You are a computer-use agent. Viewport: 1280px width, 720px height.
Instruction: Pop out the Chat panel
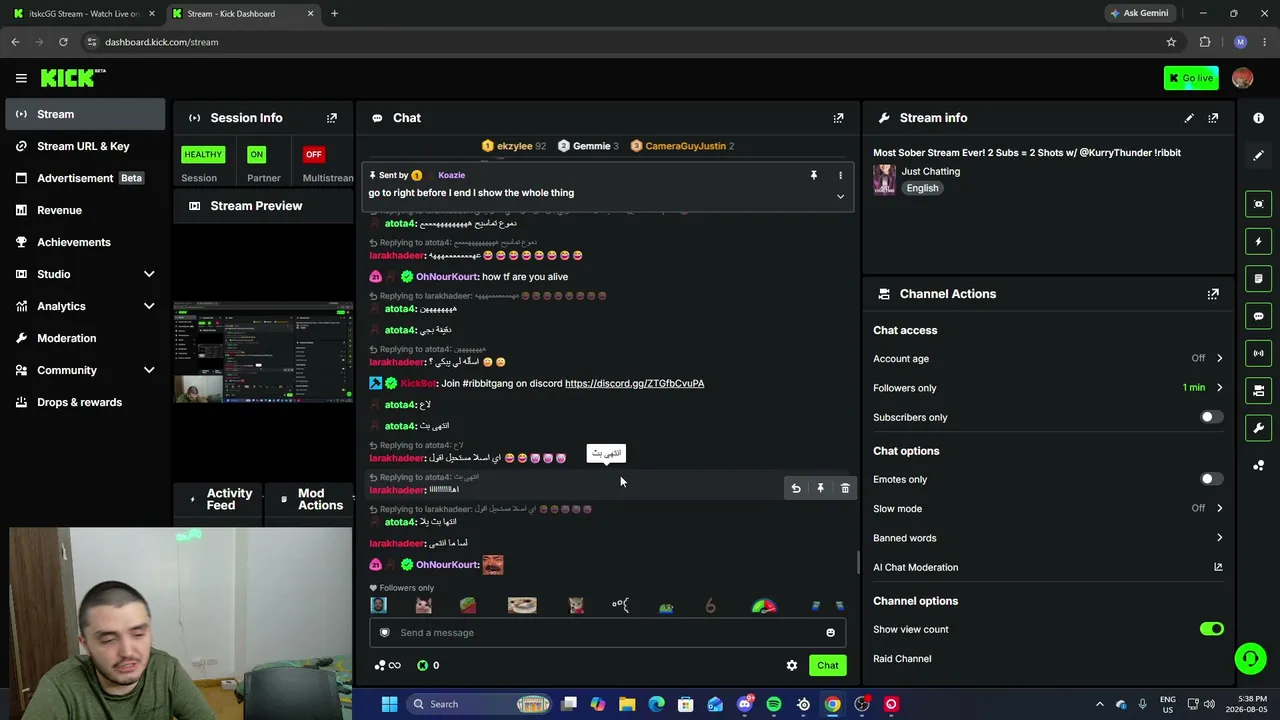tap(838, 118)
